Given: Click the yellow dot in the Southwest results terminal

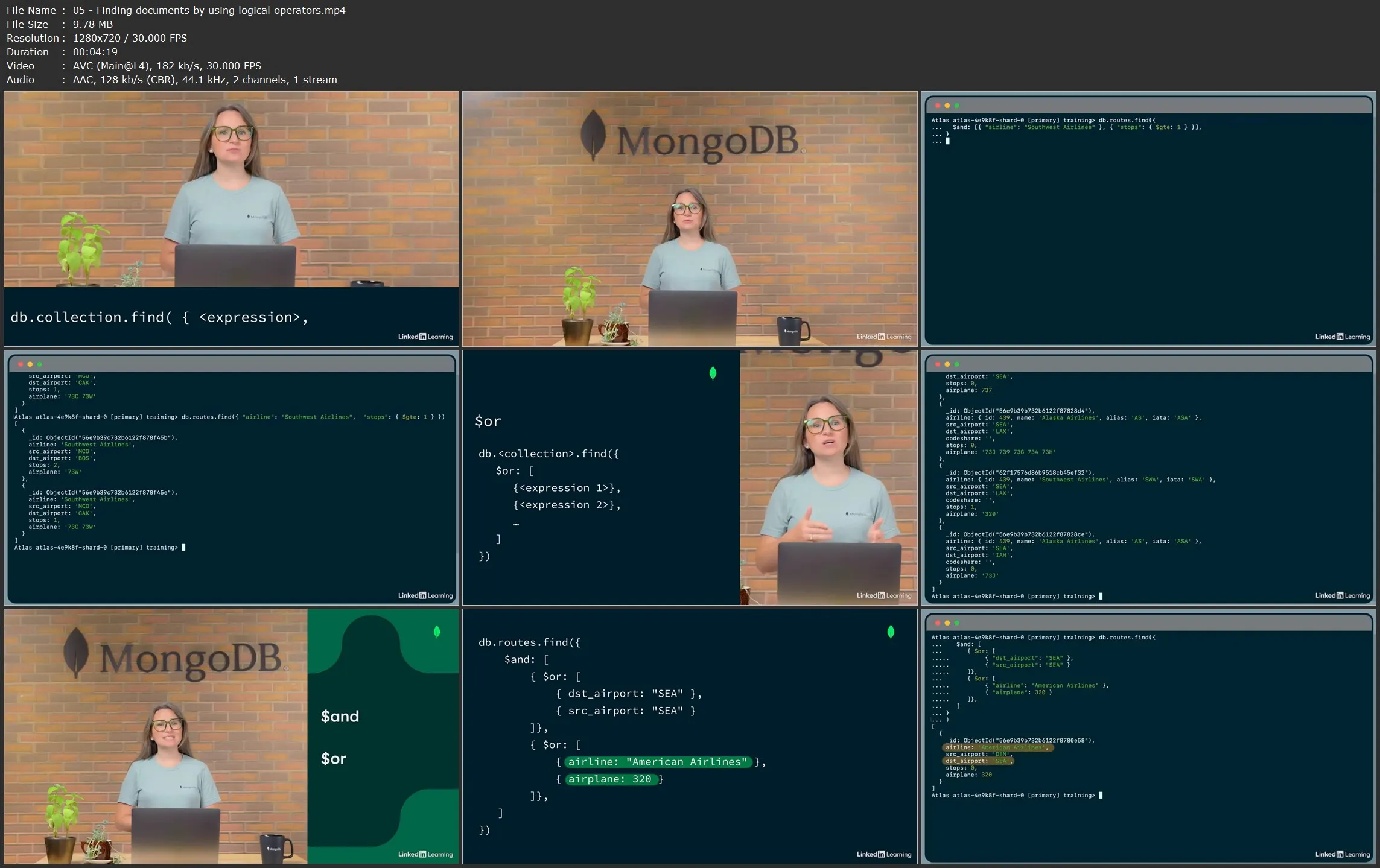Looking at the screenshot, I should 30,364.
